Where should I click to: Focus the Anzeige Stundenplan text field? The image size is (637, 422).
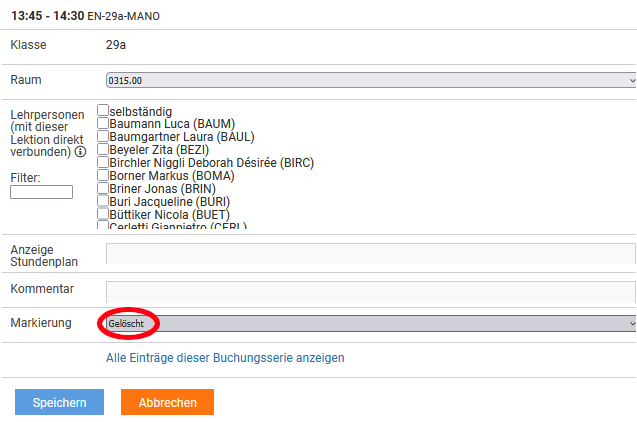coord(370,254)
